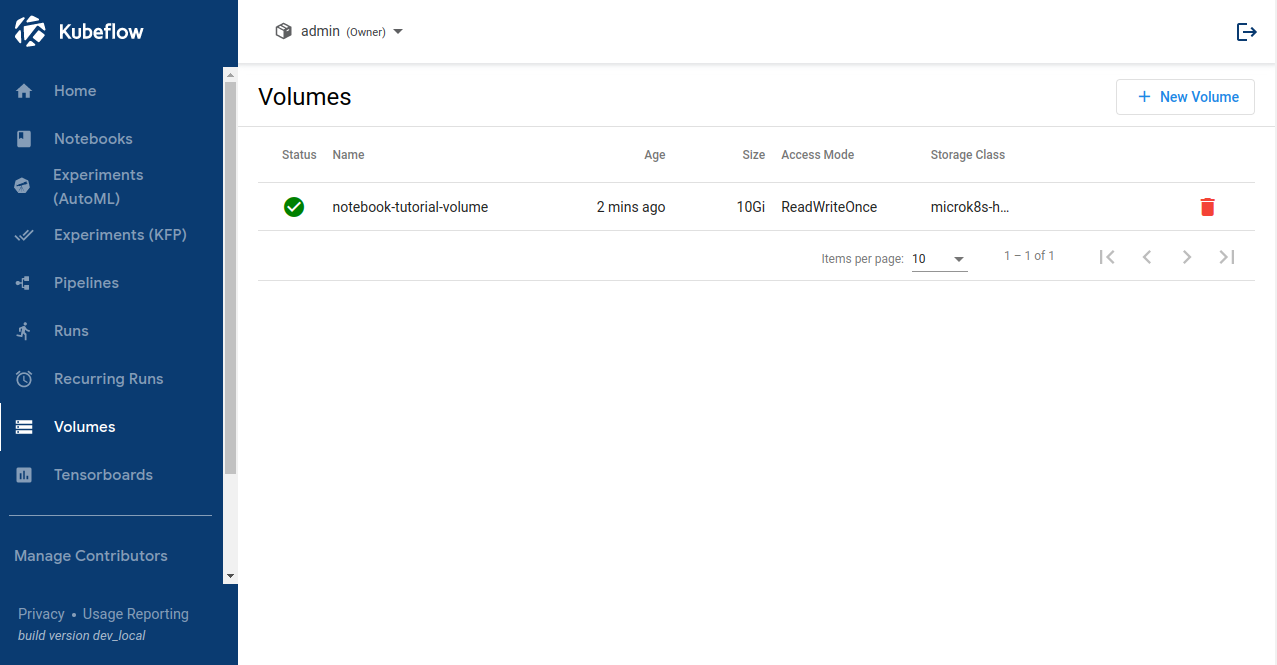
Task: Expand the Items per page dropdown
Action: coord(939,259)
